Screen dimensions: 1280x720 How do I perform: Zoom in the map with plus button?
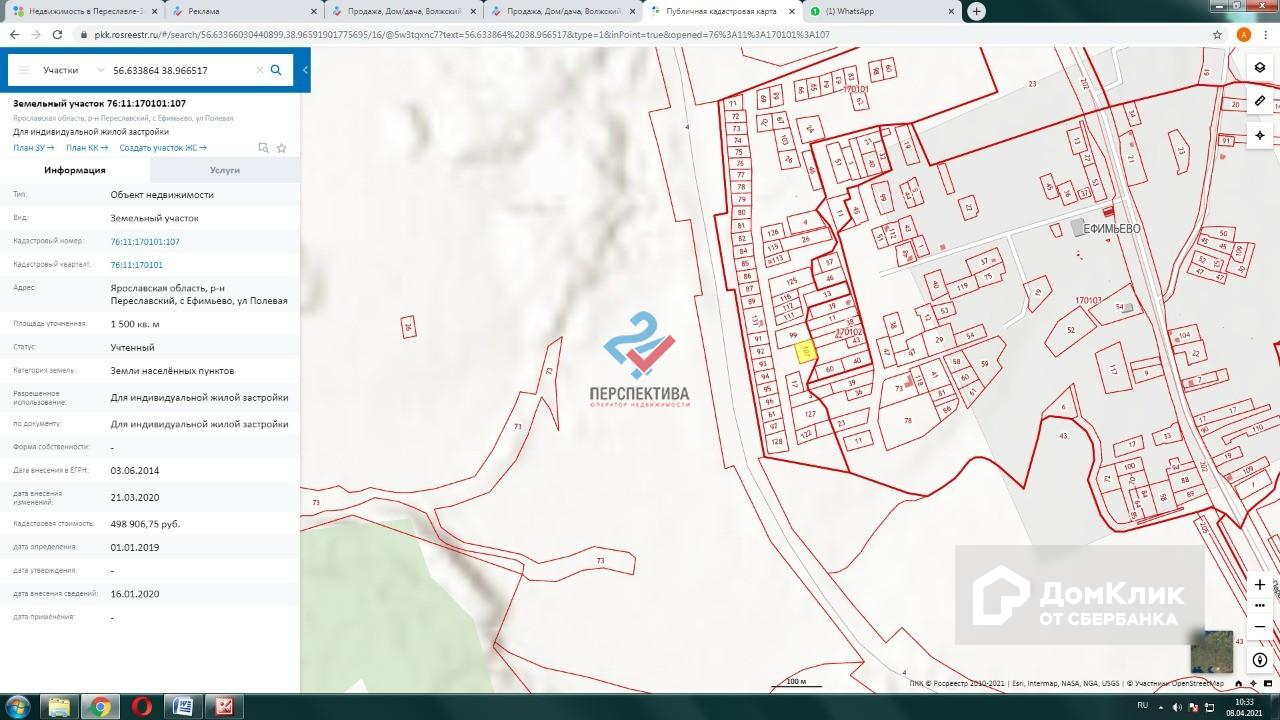(1260, 584)
